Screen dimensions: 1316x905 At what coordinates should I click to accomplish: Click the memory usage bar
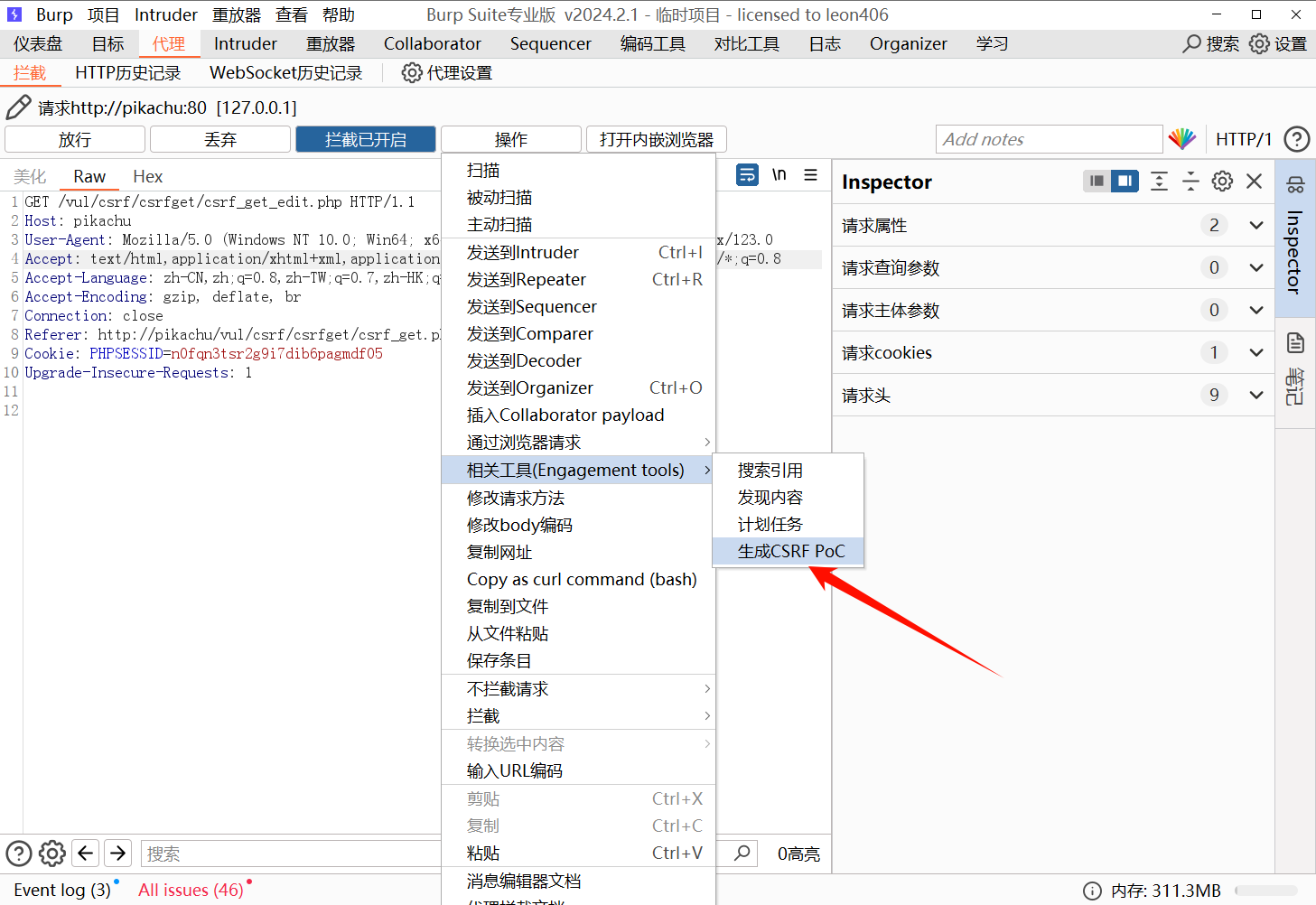(1266, 891)
